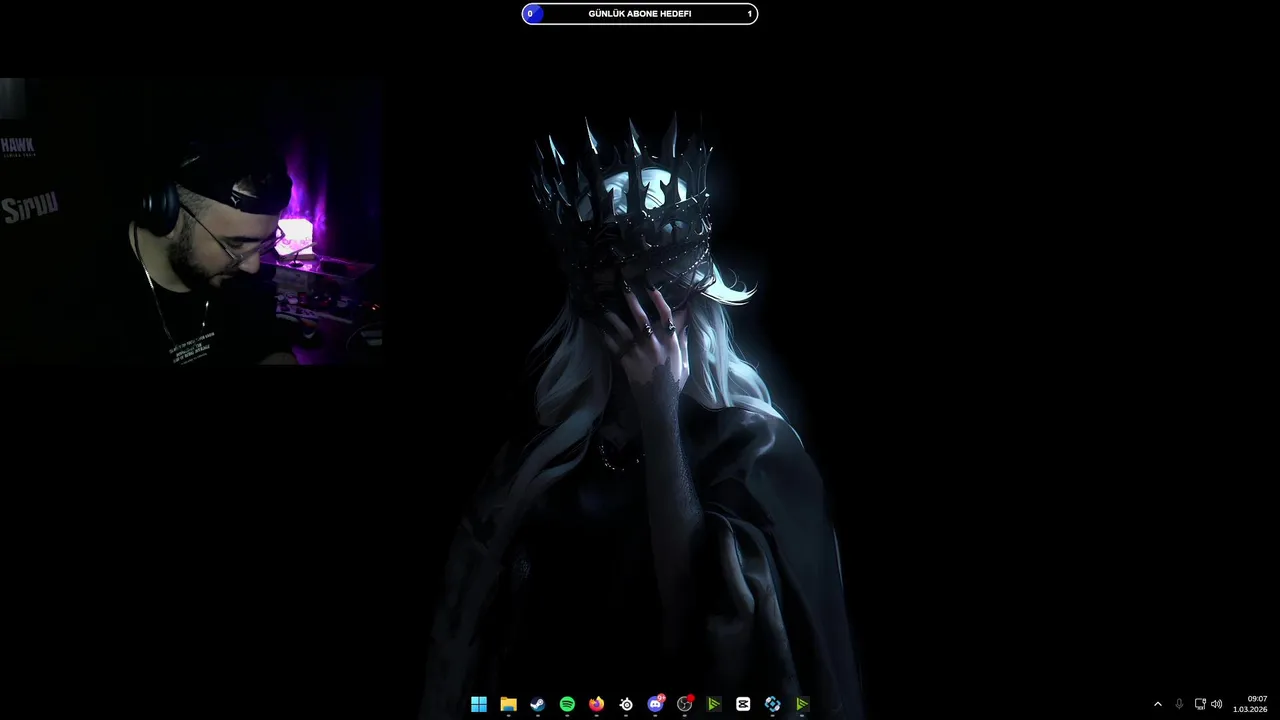Open green arrow app after the blue hexagon icon
This screenshot has height=720, width=1280.
[802, 704]
